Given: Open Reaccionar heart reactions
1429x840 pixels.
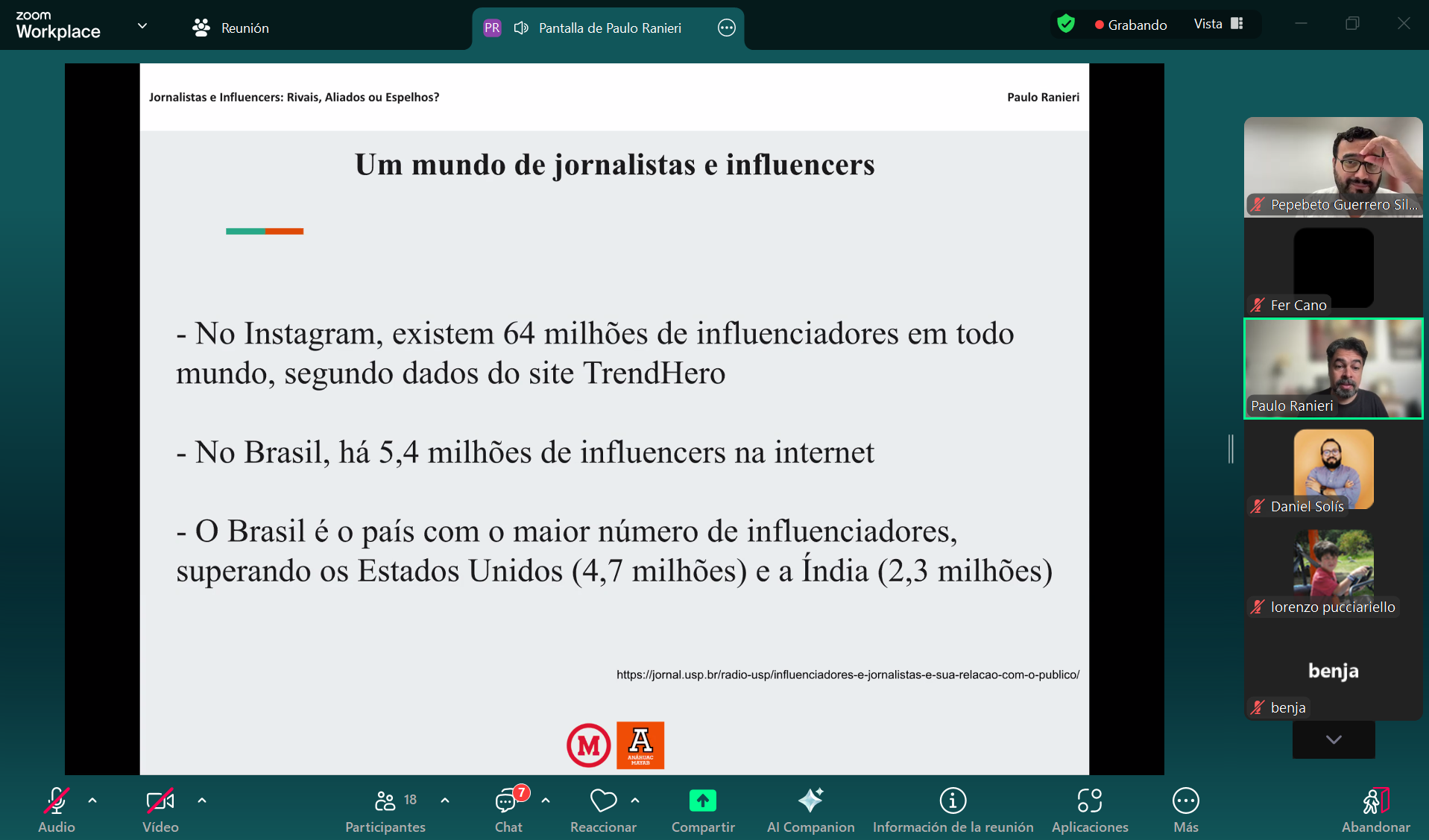Looking at the screenshot, I should pos(603,809).
